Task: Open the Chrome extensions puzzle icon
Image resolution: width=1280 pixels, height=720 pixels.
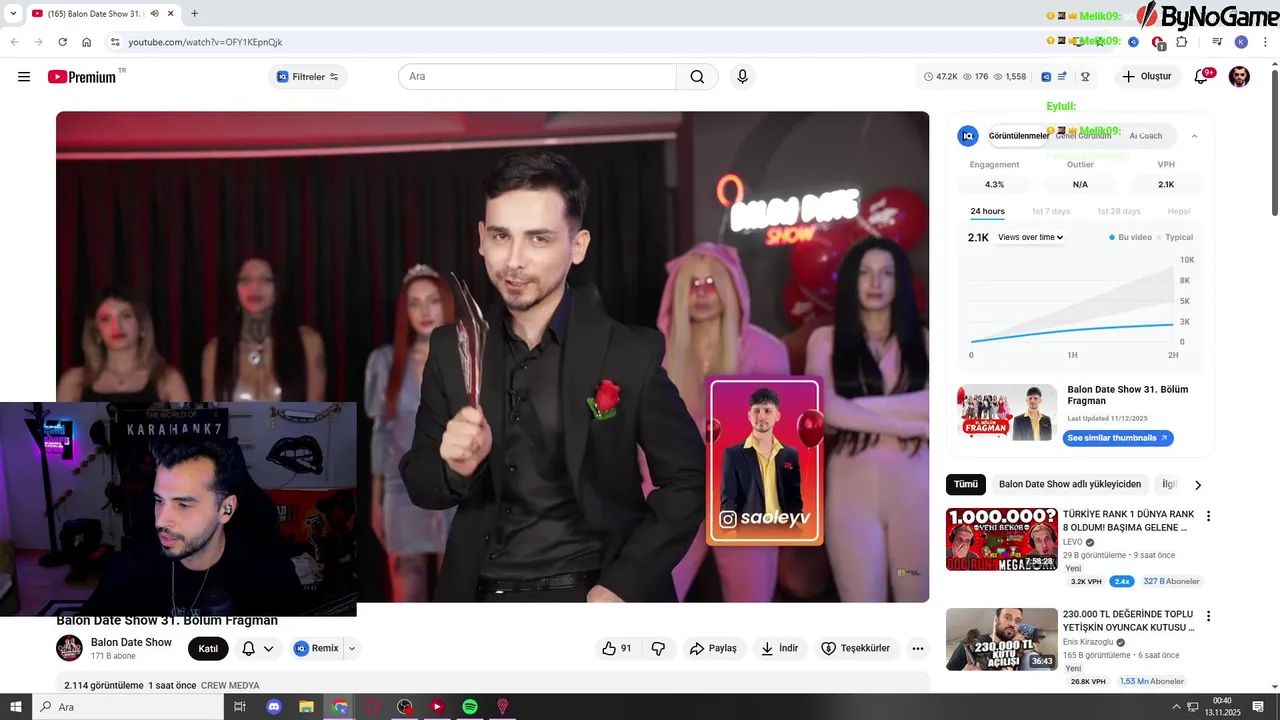Action: click(1182, 42)
